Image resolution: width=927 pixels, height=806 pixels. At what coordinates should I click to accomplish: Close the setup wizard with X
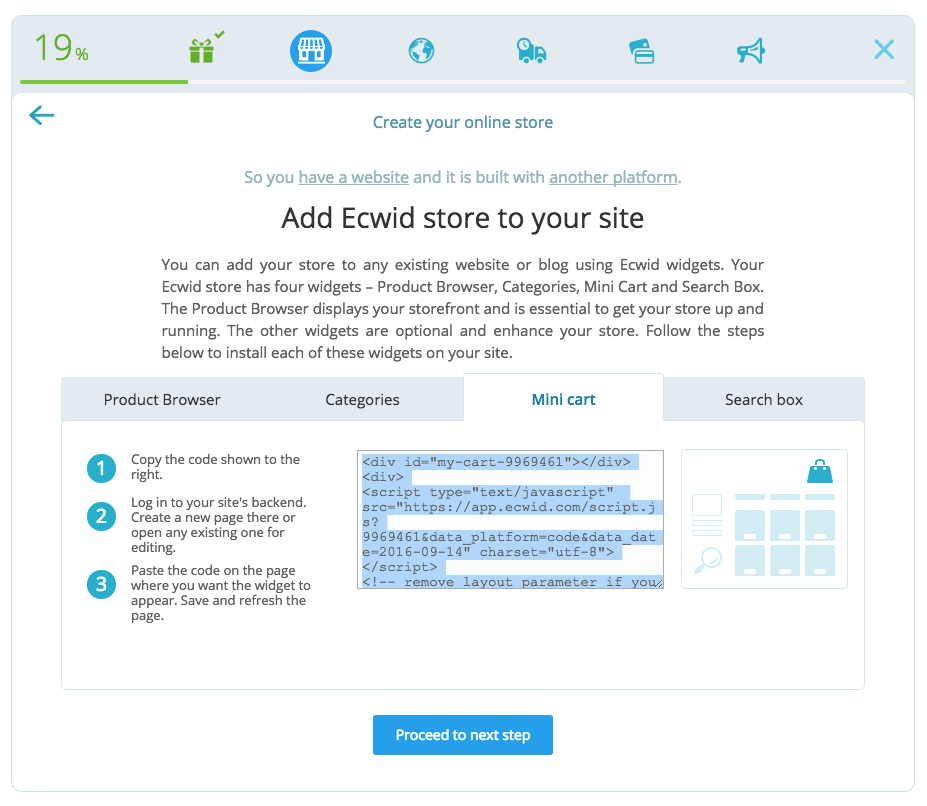[884, 50]
